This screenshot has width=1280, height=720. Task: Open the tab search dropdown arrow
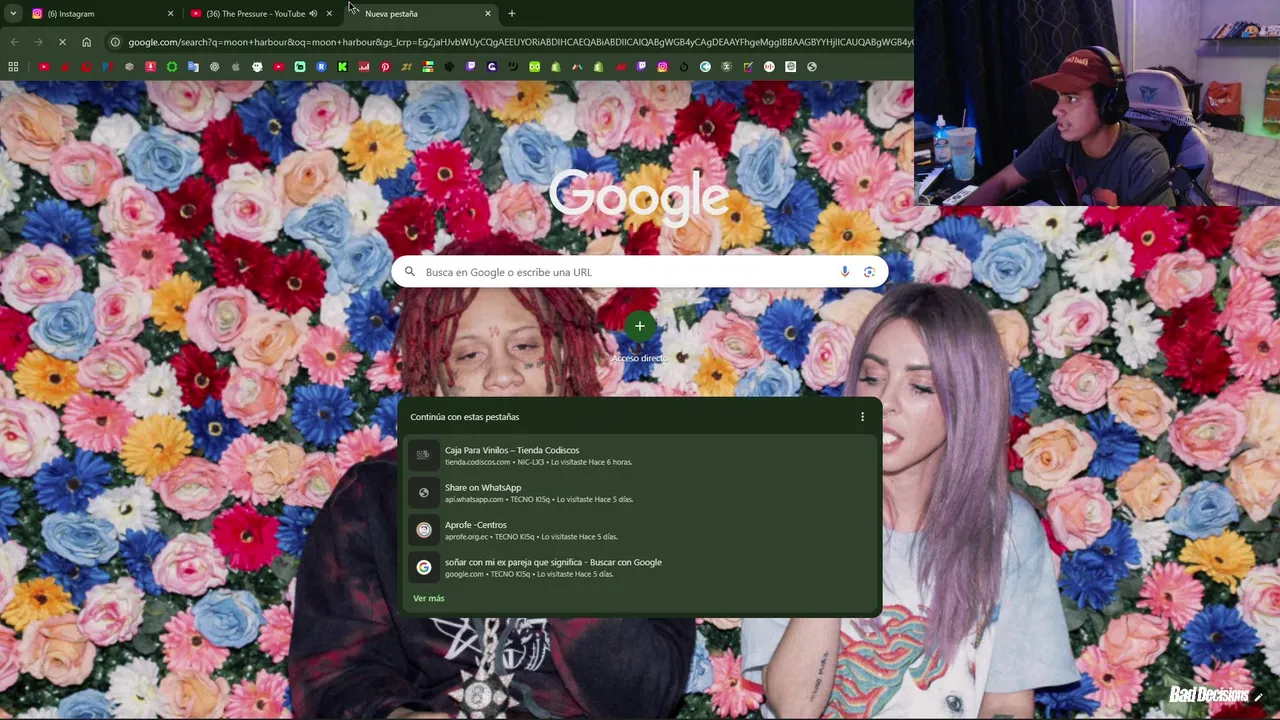point(13,14)
